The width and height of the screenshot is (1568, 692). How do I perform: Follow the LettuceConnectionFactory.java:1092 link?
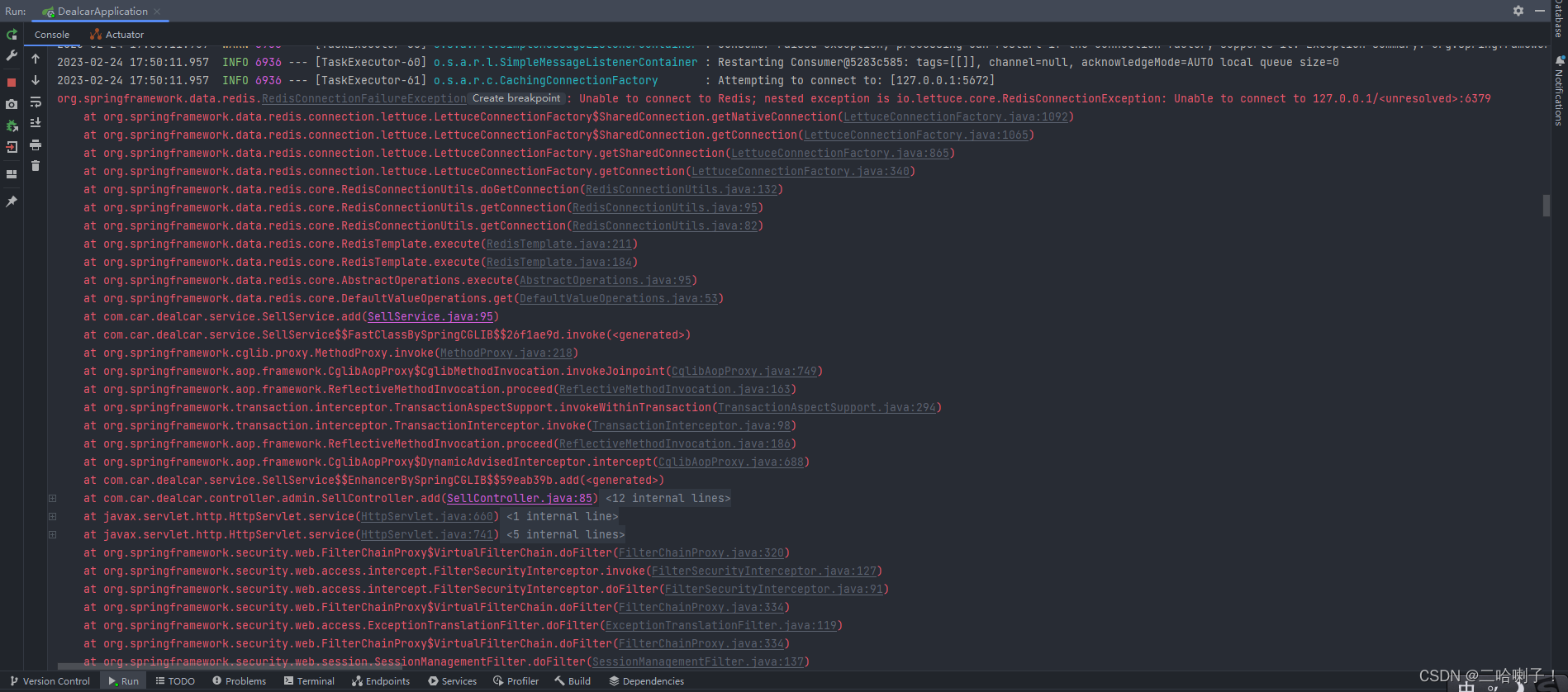(956, 117)
